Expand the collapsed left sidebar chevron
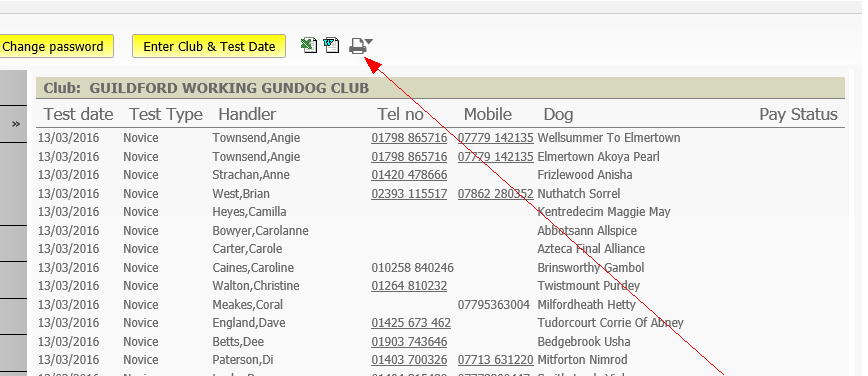This screenshot has height=376, width=868. coord(16,124)
